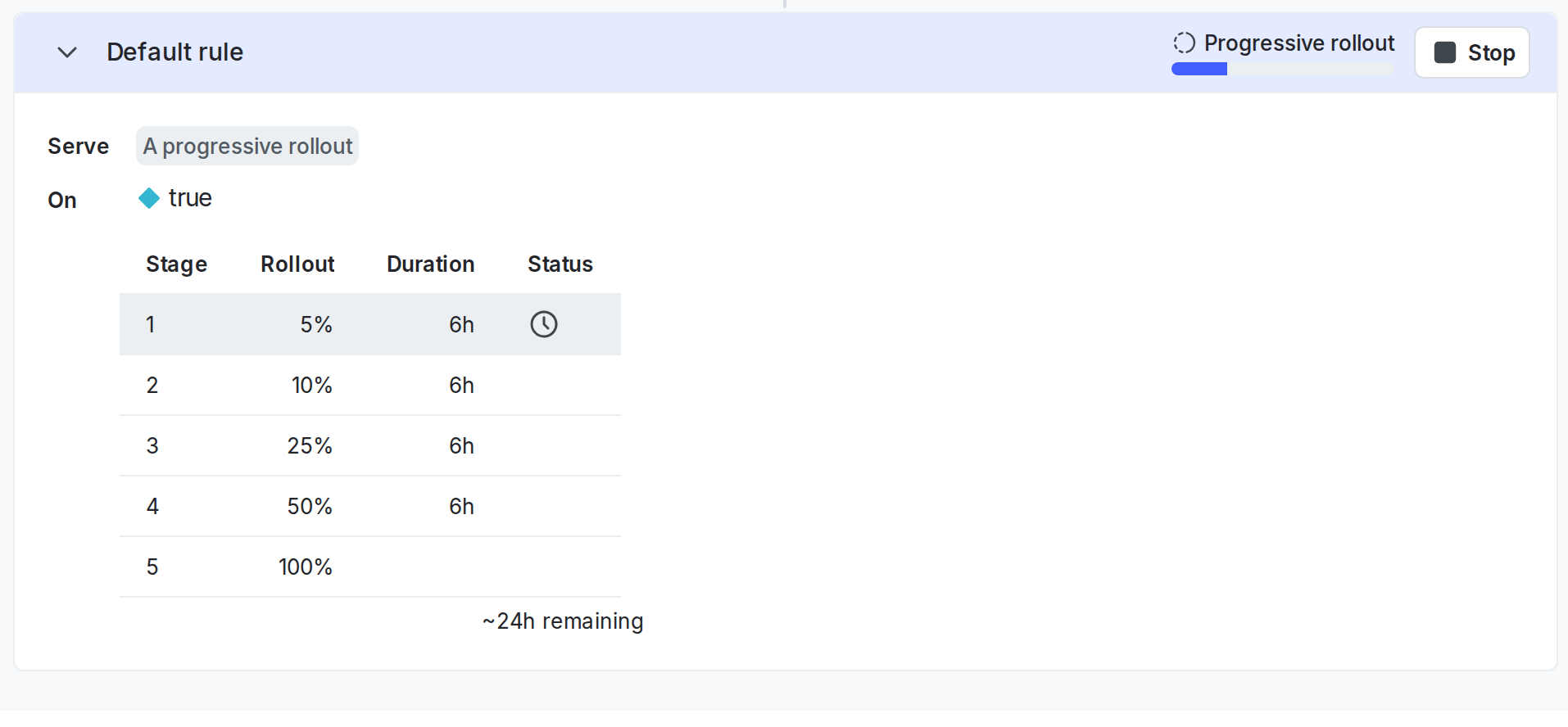Select stage 1 row at 5% rollout
Viewport: 1568px width, 727px height.
pos(370,324)
